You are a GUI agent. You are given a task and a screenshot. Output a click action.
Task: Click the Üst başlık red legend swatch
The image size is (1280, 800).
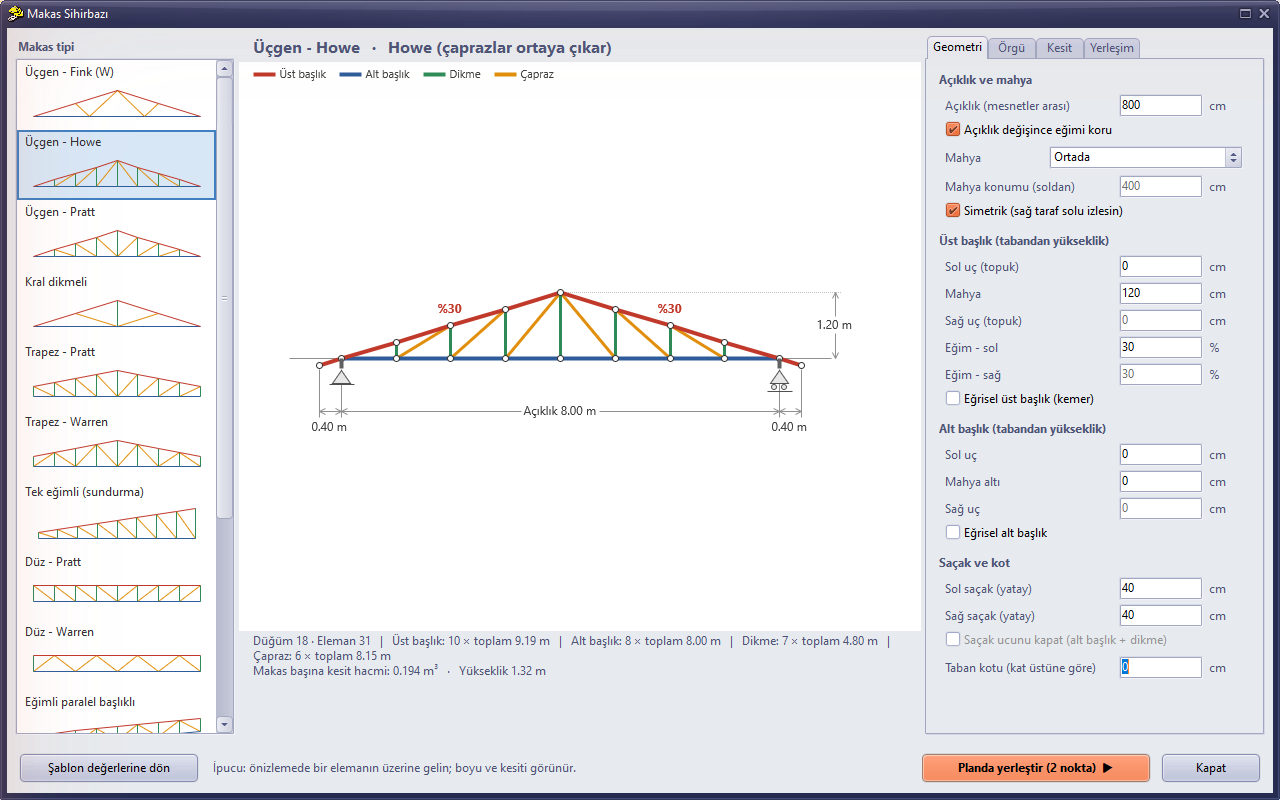click(x=264, y=75)
